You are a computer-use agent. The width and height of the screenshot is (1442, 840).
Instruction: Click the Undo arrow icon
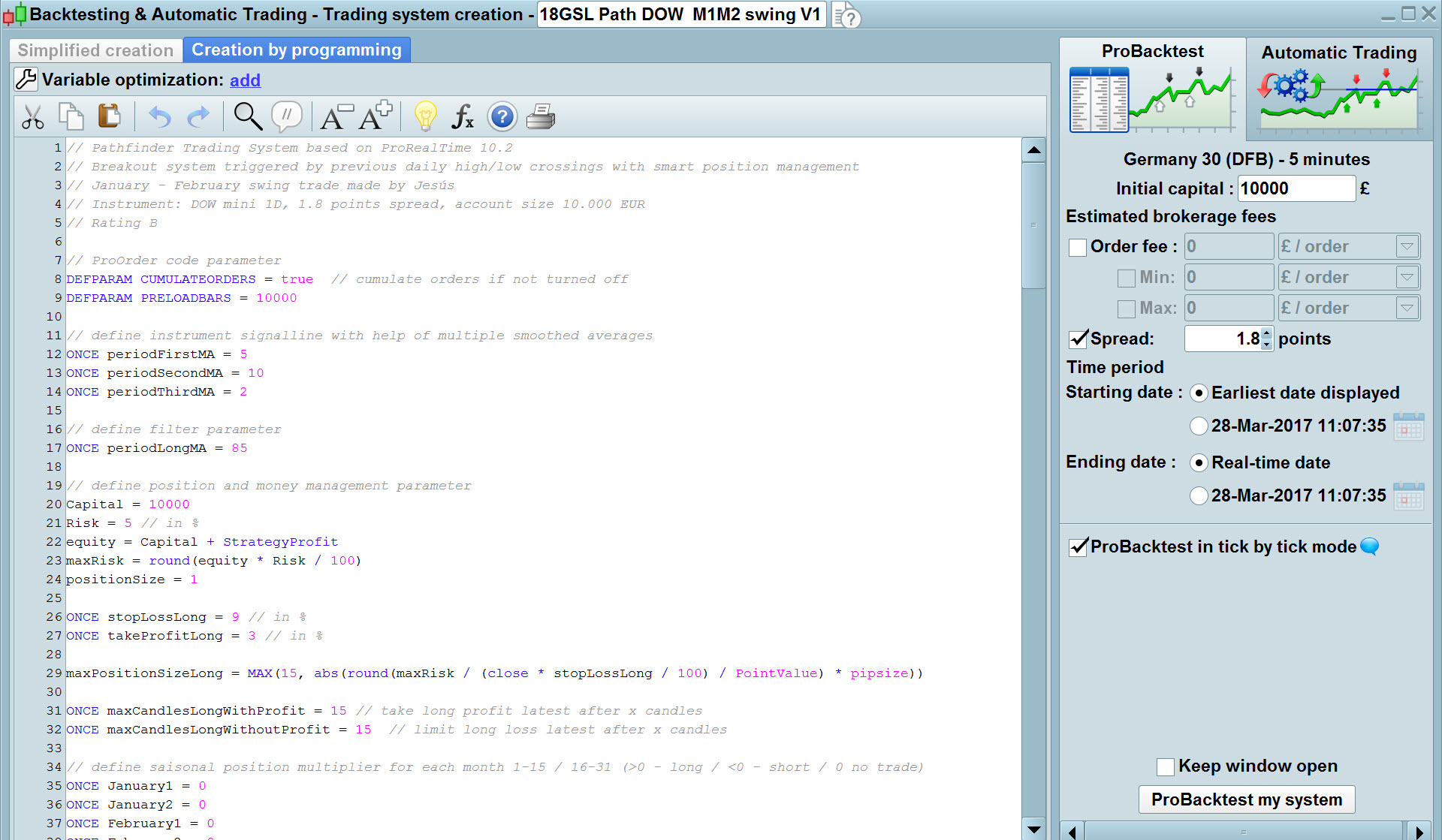(160, 117)
